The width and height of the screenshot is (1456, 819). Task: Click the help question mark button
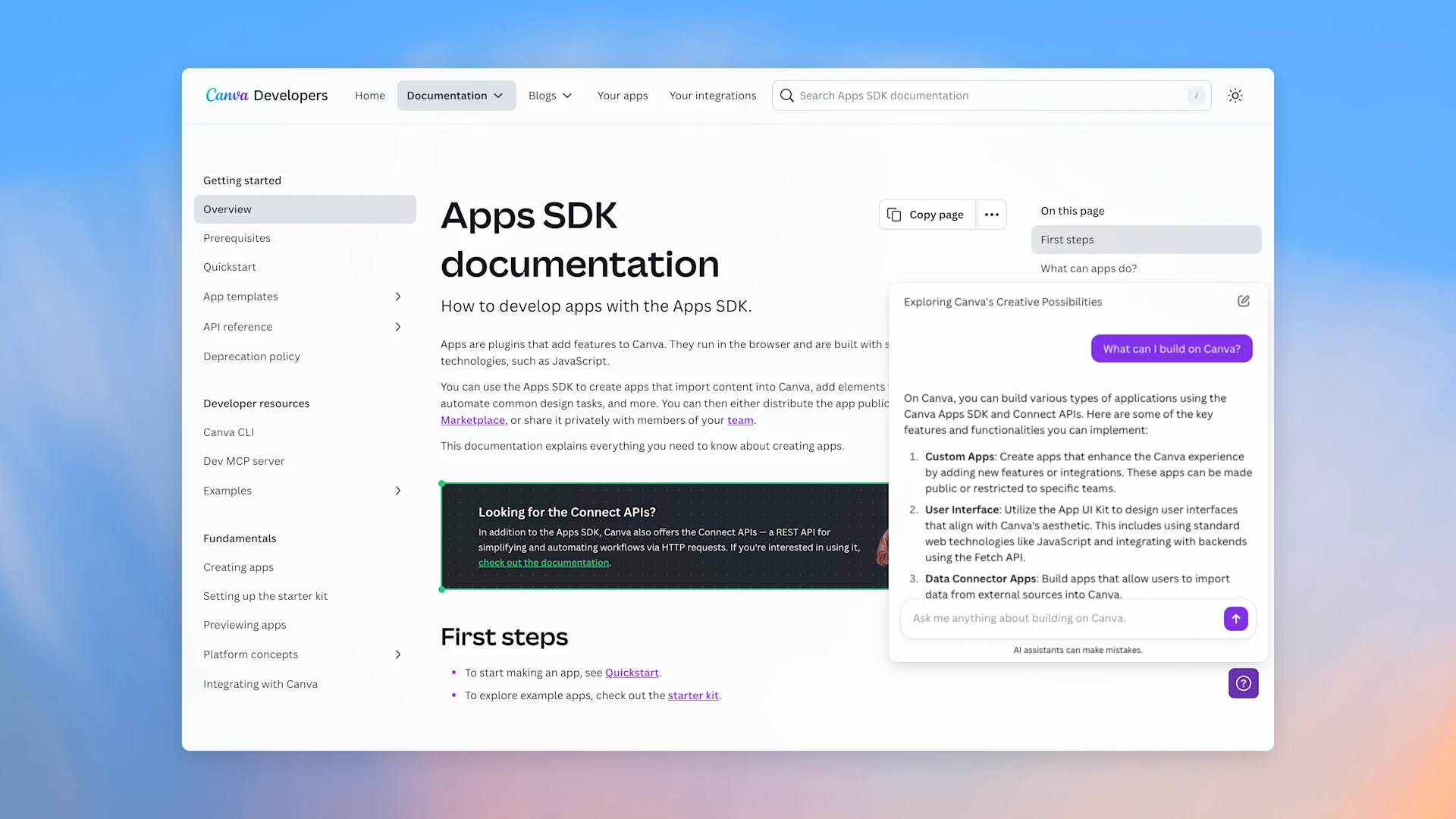tap(1244, 683)
